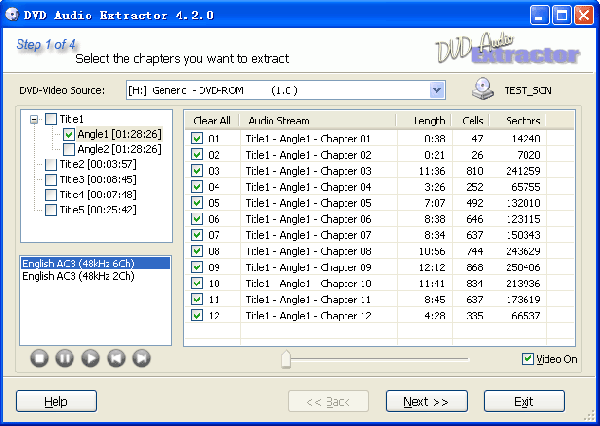Sort by Sectors column header

pos(518,121)
